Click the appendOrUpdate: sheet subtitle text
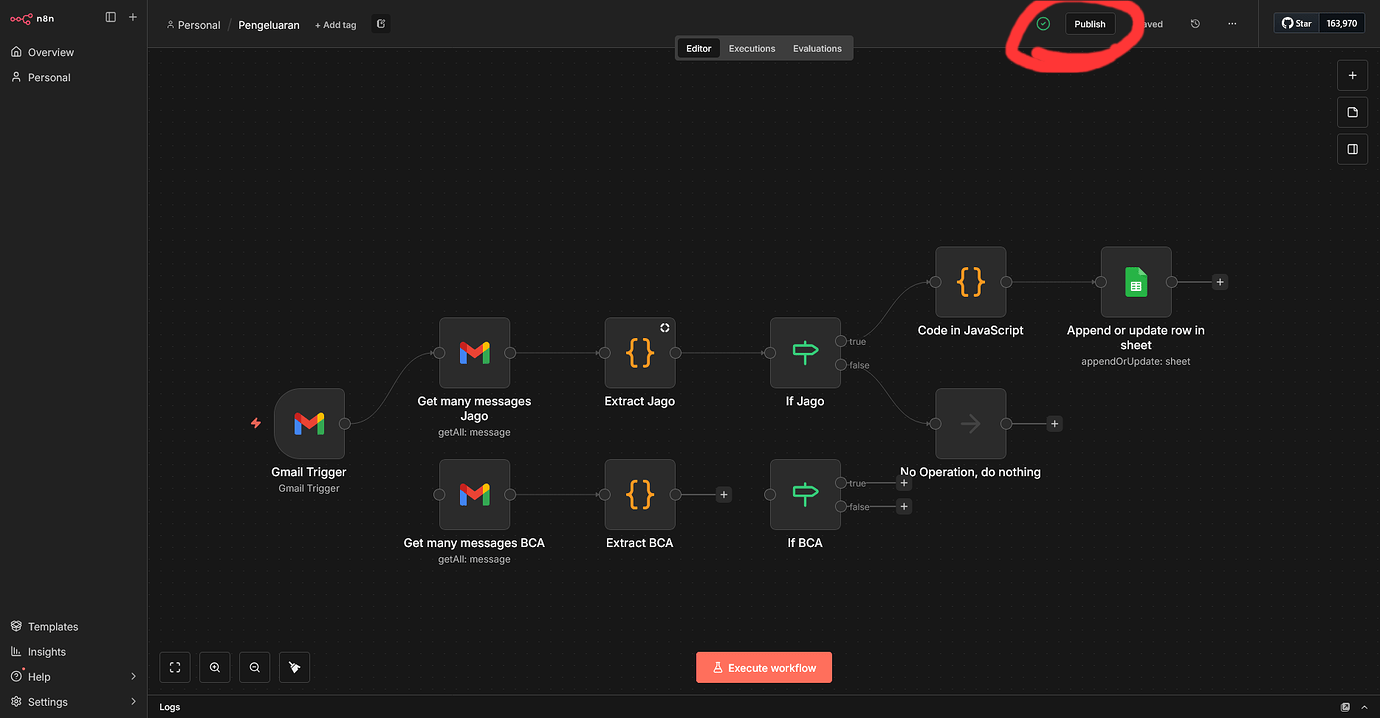This screenshot has height=718, width=1380. tap(1136, 361)
